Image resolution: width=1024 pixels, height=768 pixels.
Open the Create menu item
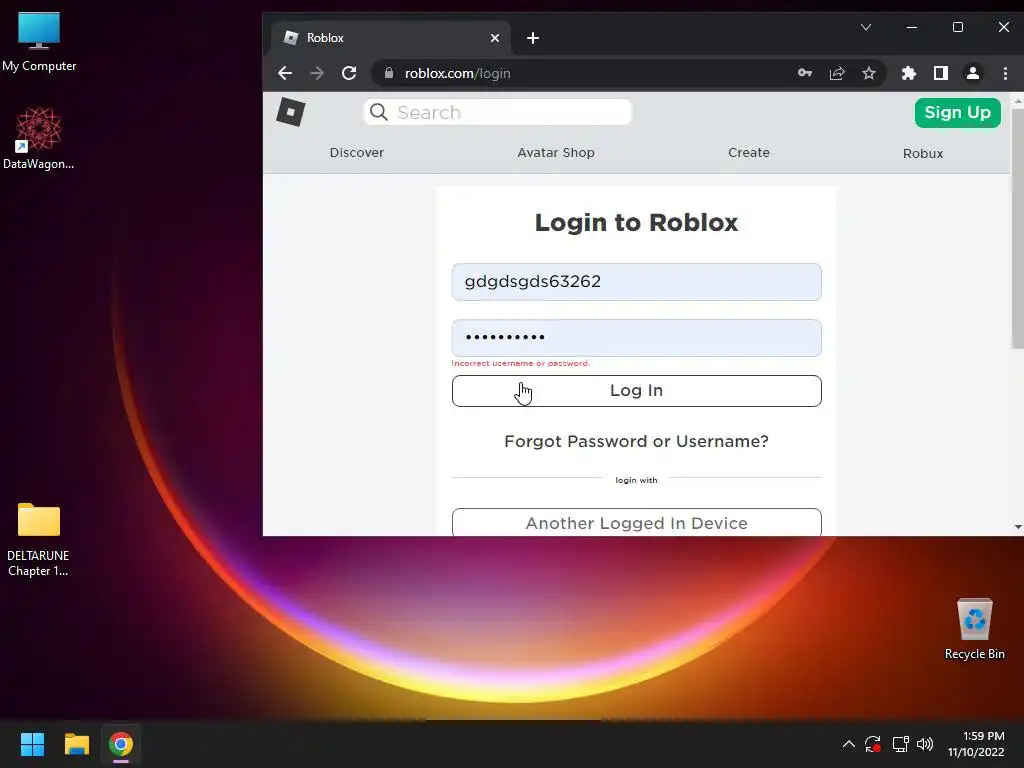[x=748, y=153]
